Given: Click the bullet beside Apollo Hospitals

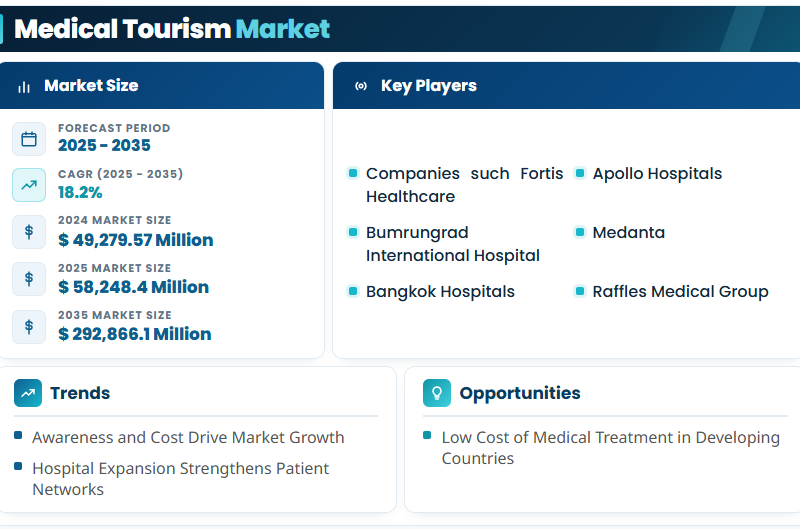Looking at the screenshot, I should tap(580, 173).
